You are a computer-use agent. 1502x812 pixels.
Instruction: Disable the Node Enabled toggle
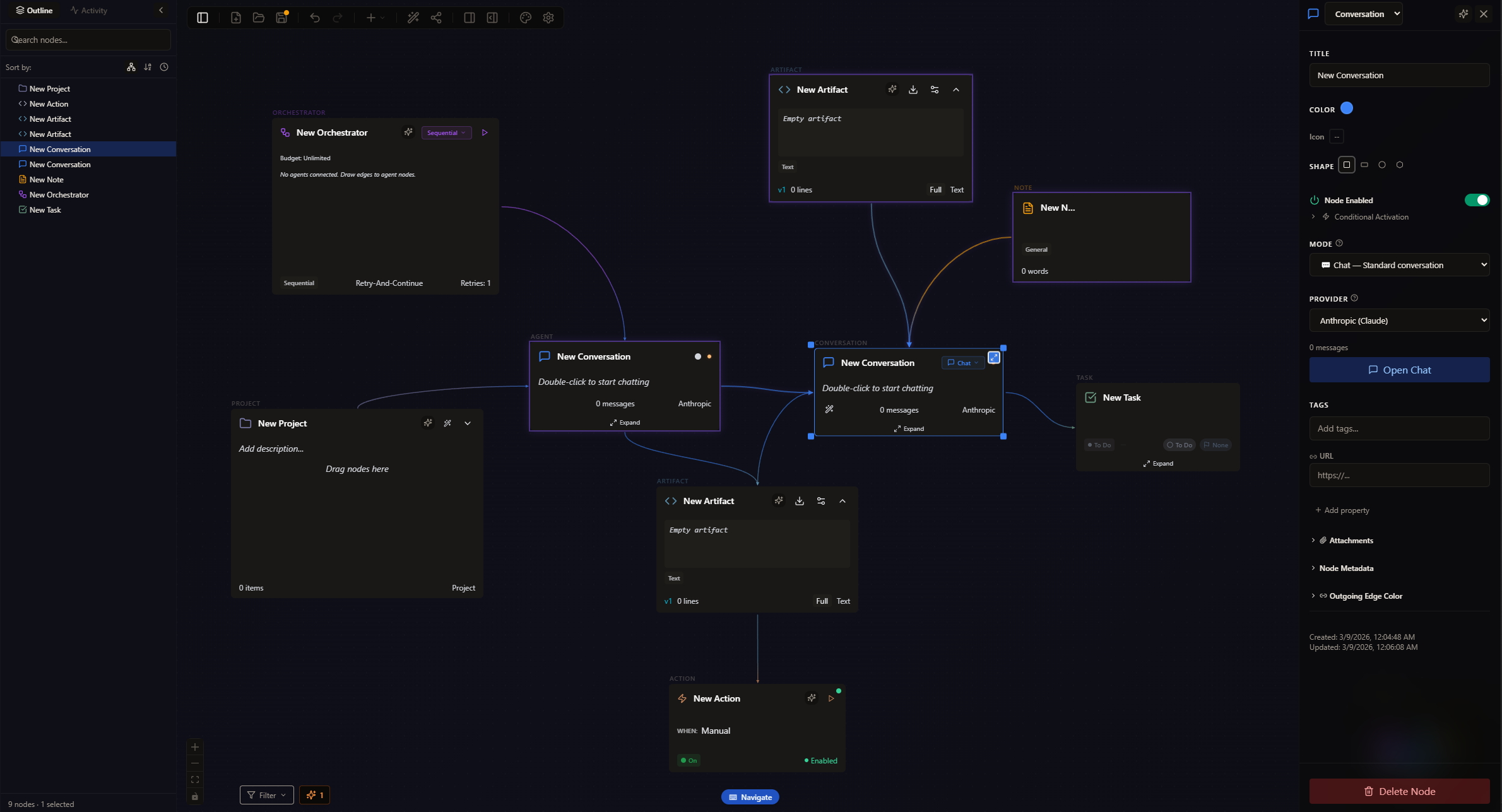pyautogui.click(x=1477, y=199)
